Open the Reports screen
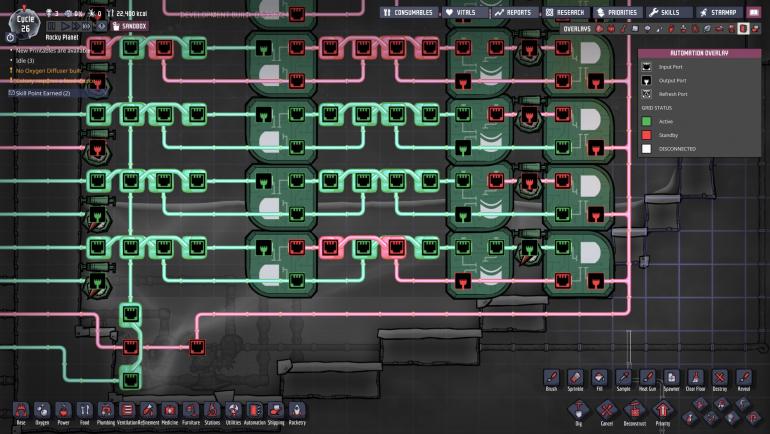The height and width of the screenshot is (434, 770). pos(514,12)
